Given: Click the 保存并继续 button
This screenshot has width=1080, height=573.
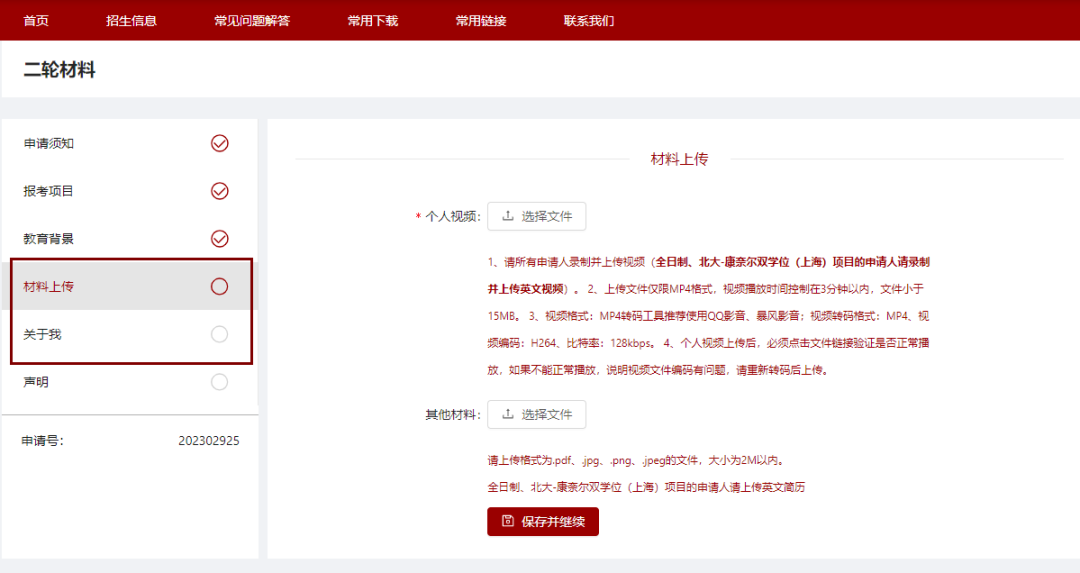Looking at the screenshot, I should coord(543,521).
